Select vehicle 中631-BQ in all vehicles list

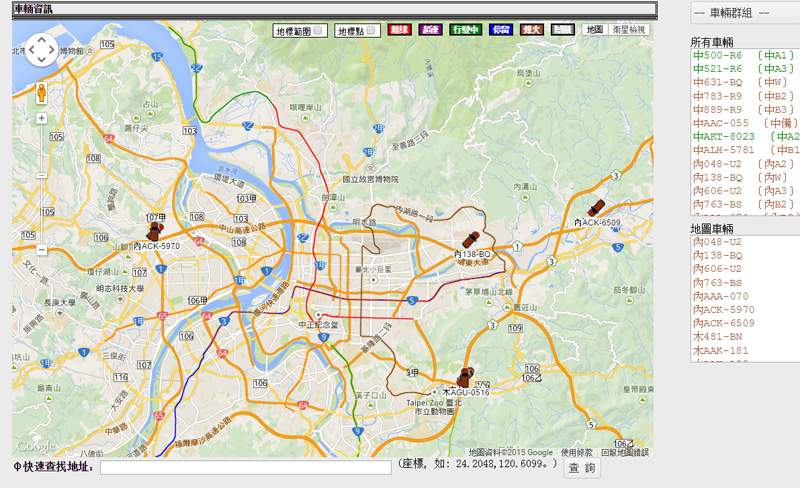click(744, 82)
